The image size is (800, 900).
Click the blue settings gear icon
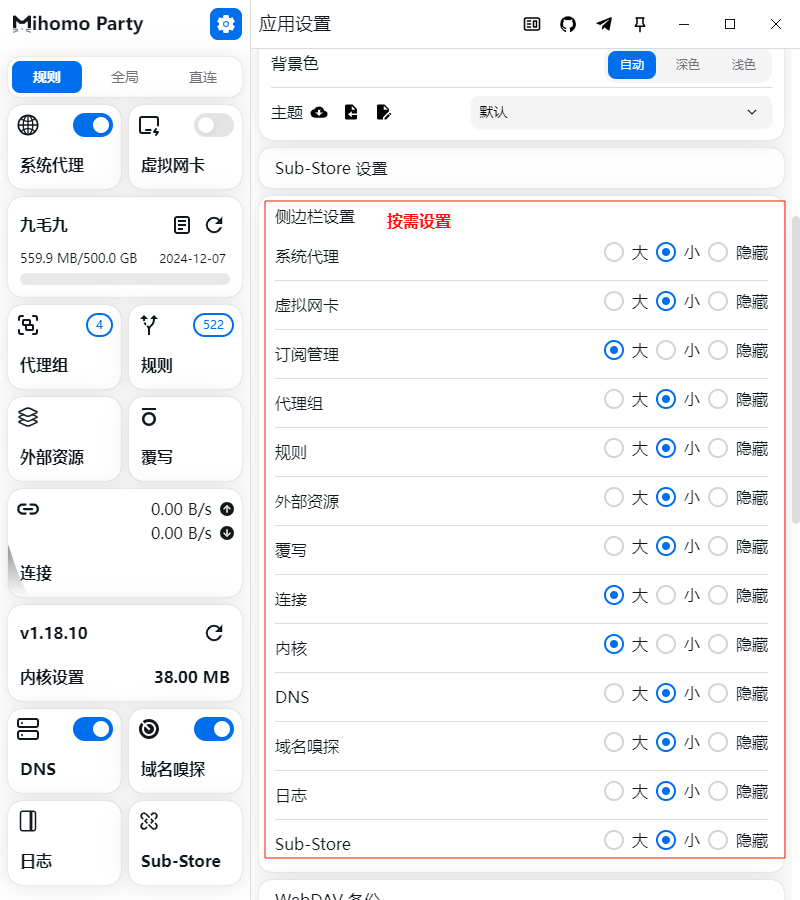pos(226,24)
